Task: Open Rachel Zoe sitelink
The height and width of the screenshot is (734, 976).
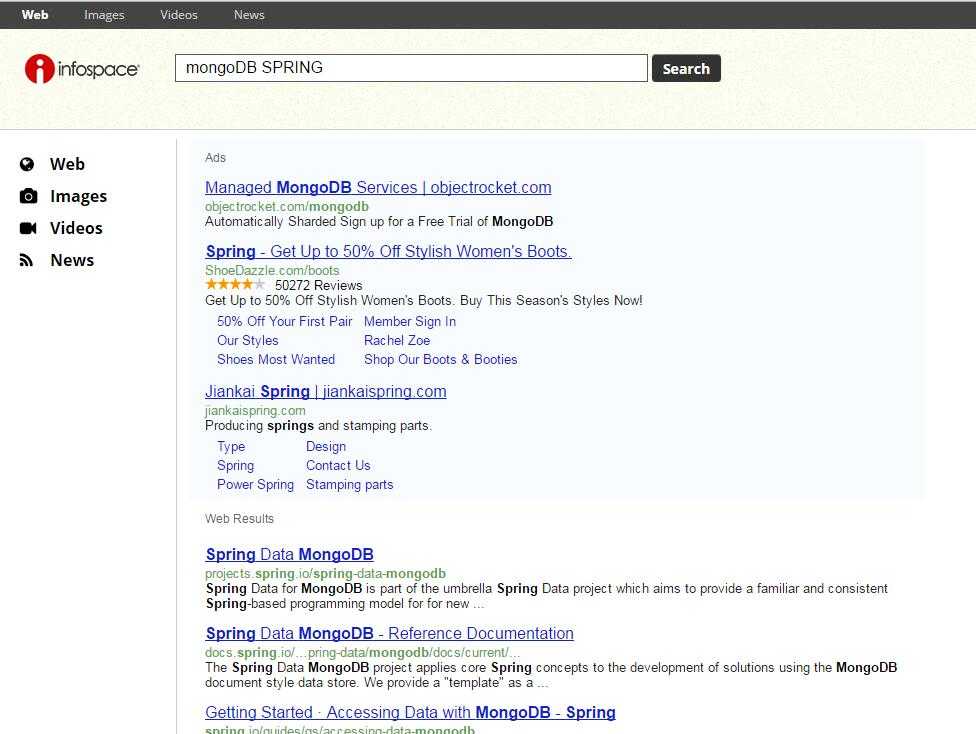Action: tap(397, 341)
